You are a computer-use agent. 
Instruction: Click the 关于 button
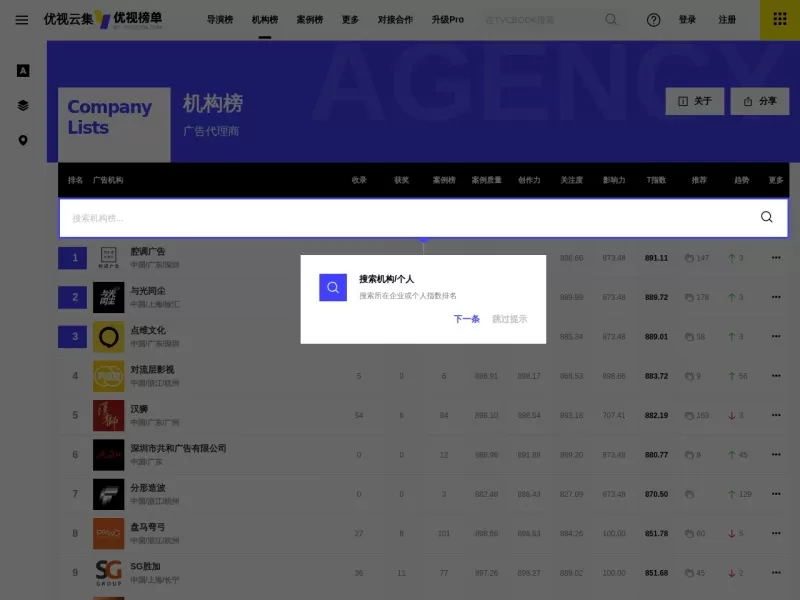point(694,101)
